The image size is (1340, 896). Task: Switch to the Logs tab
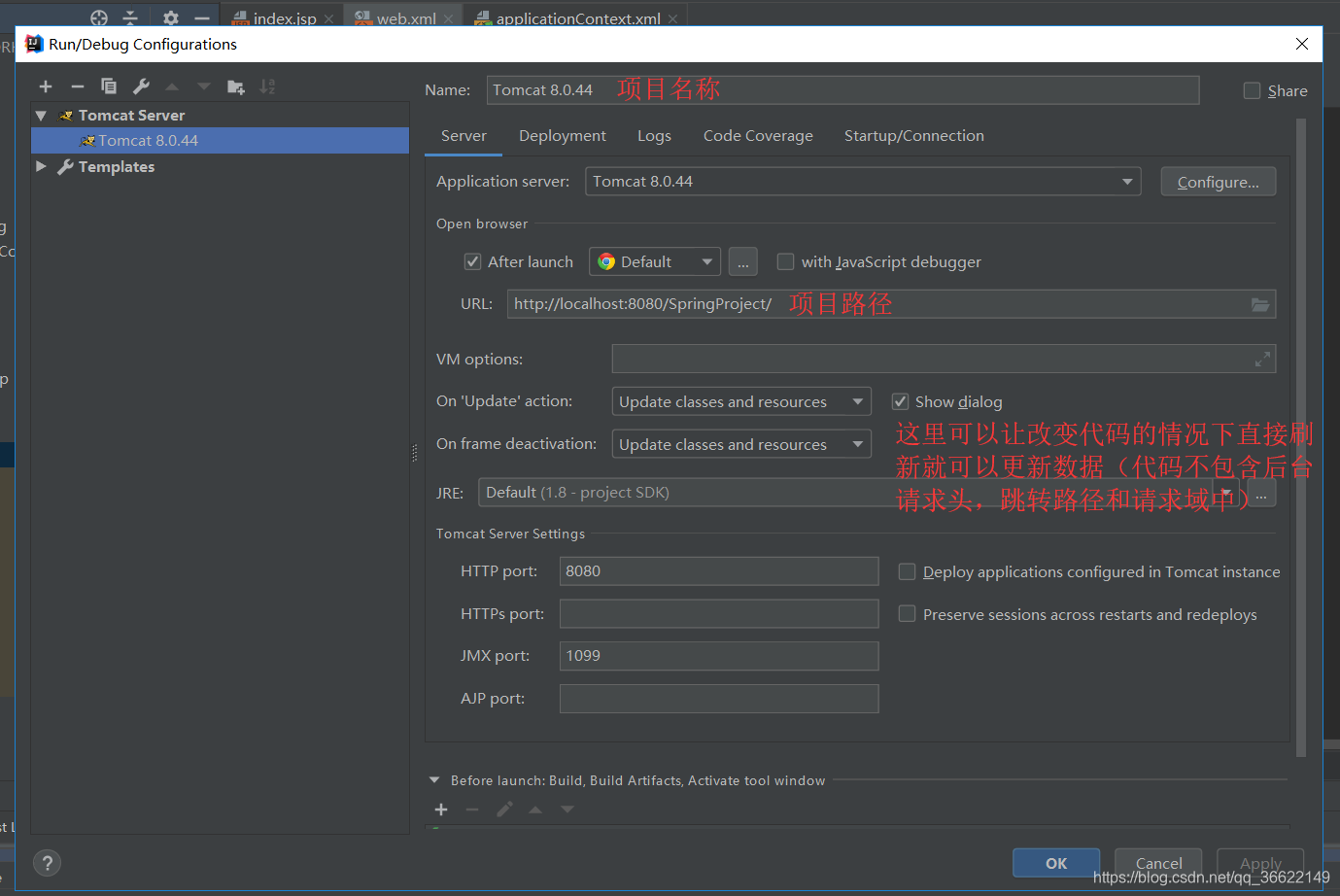[654, 136]
